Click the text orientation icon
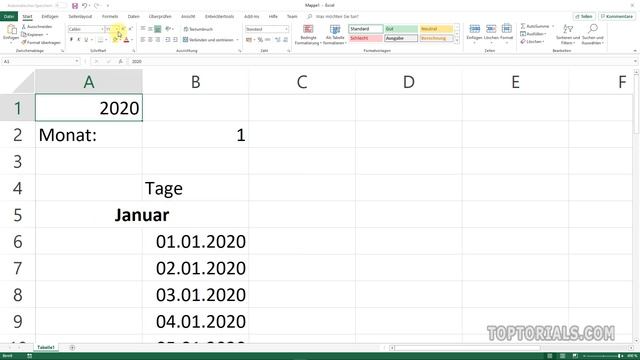 (x=168, y=29)
